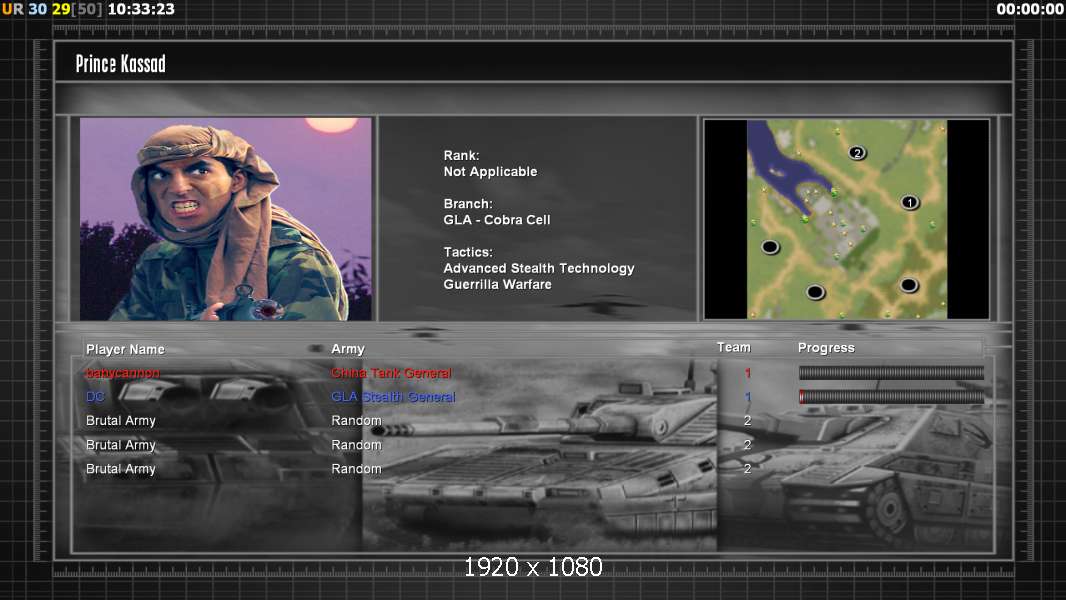Click the "Prince Kassad" title text
The width and height of the screenshot is (1066, 600).
(x=120, y=64)
